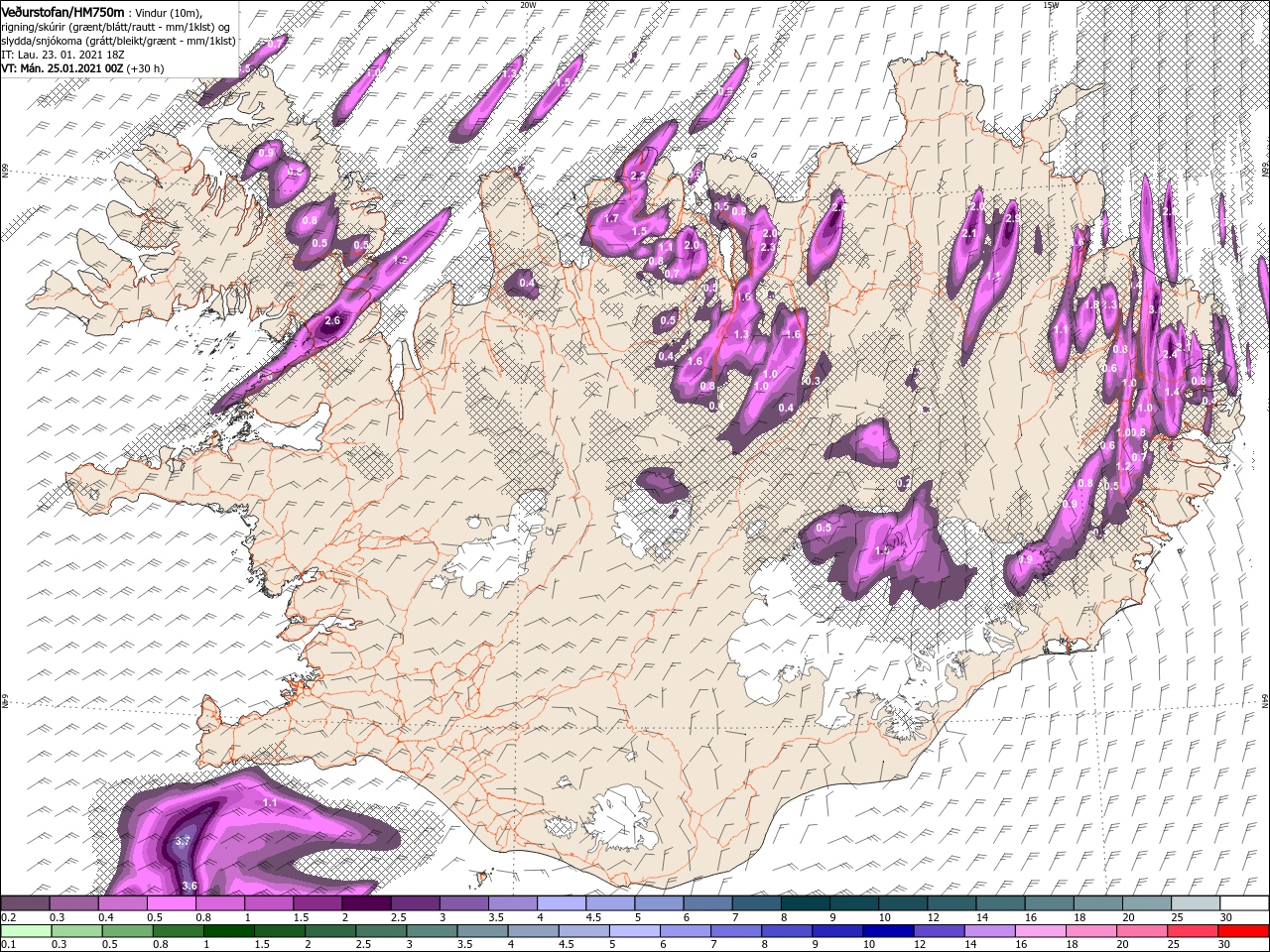
Task: Pick the lower legend swatch between 2 and 2.5
Action: click(329, 931)
